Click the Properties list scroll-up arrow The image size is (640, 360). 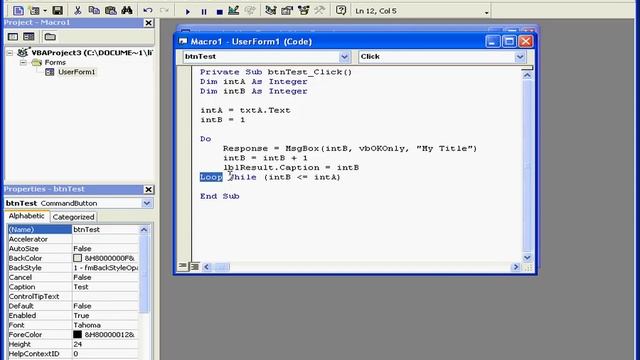click(144, 230)
